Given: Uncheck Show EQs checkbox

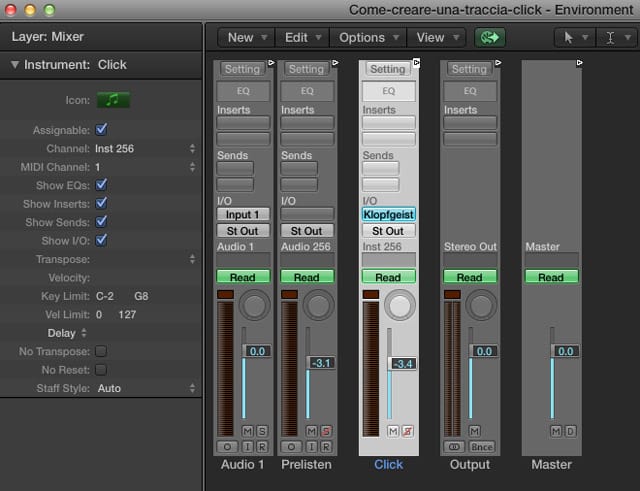Looking at the screenshot, I should [x=101, y=185].
